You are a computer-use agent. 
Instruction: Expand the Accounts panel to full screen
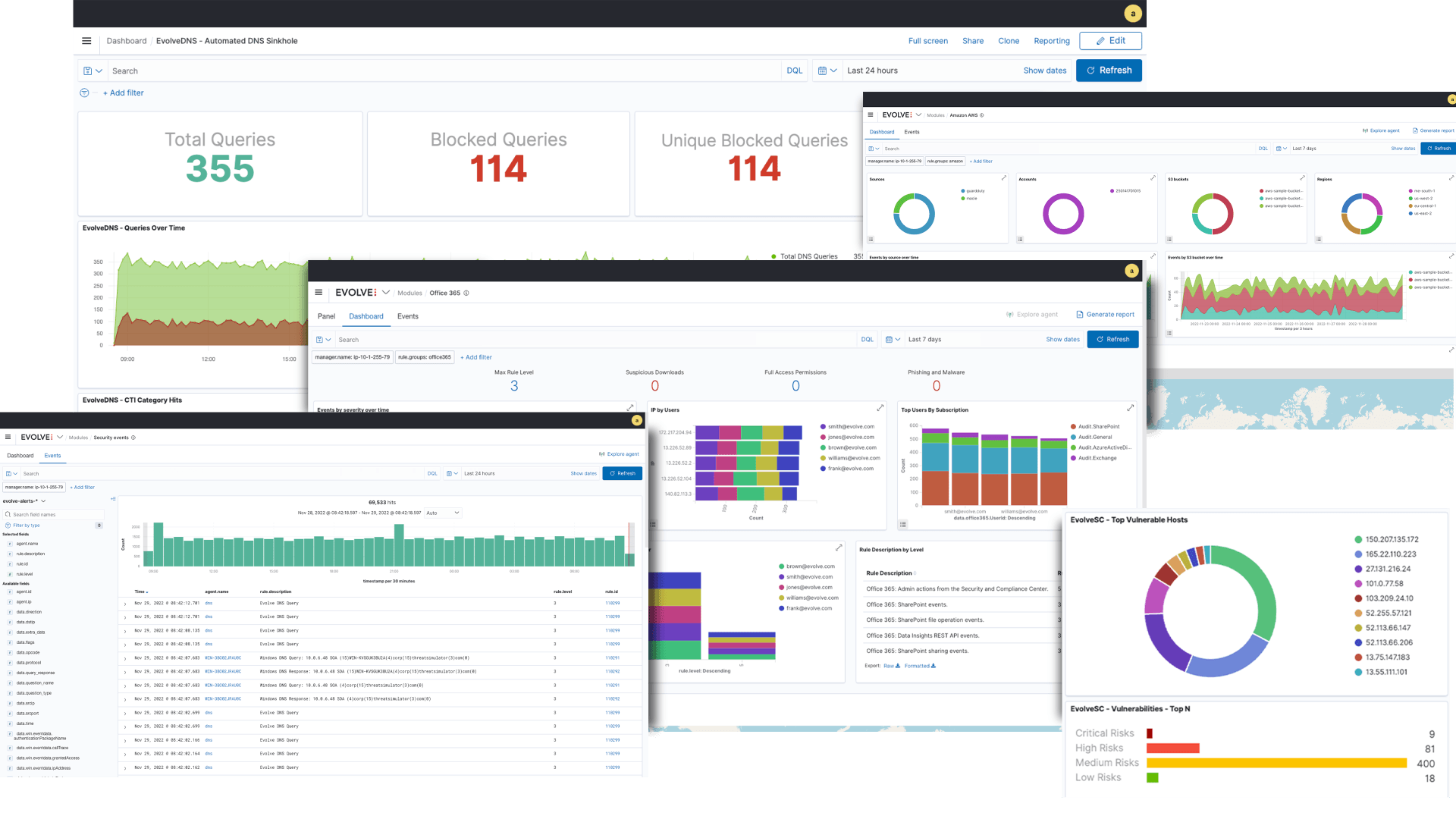pyautogui.click(x=1153, y=178)
